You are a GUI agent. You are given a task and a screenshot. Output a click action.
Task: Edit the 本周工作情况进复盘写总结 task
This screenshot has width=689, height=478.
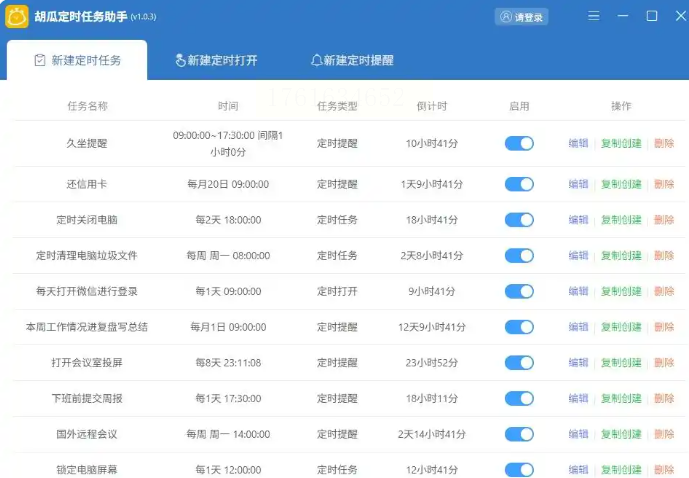(x=578, y=327)
